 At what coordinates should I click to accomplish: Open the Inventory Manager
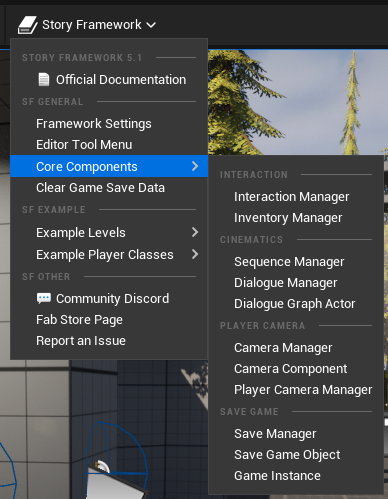[x=296, y=218]
